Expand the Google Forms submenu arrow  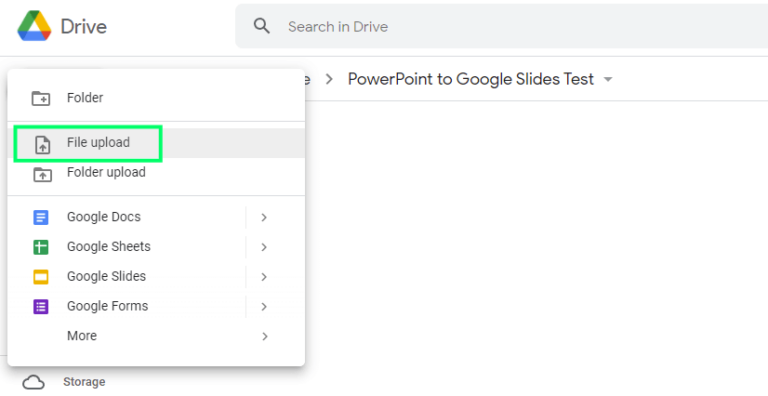click(264, 307)
